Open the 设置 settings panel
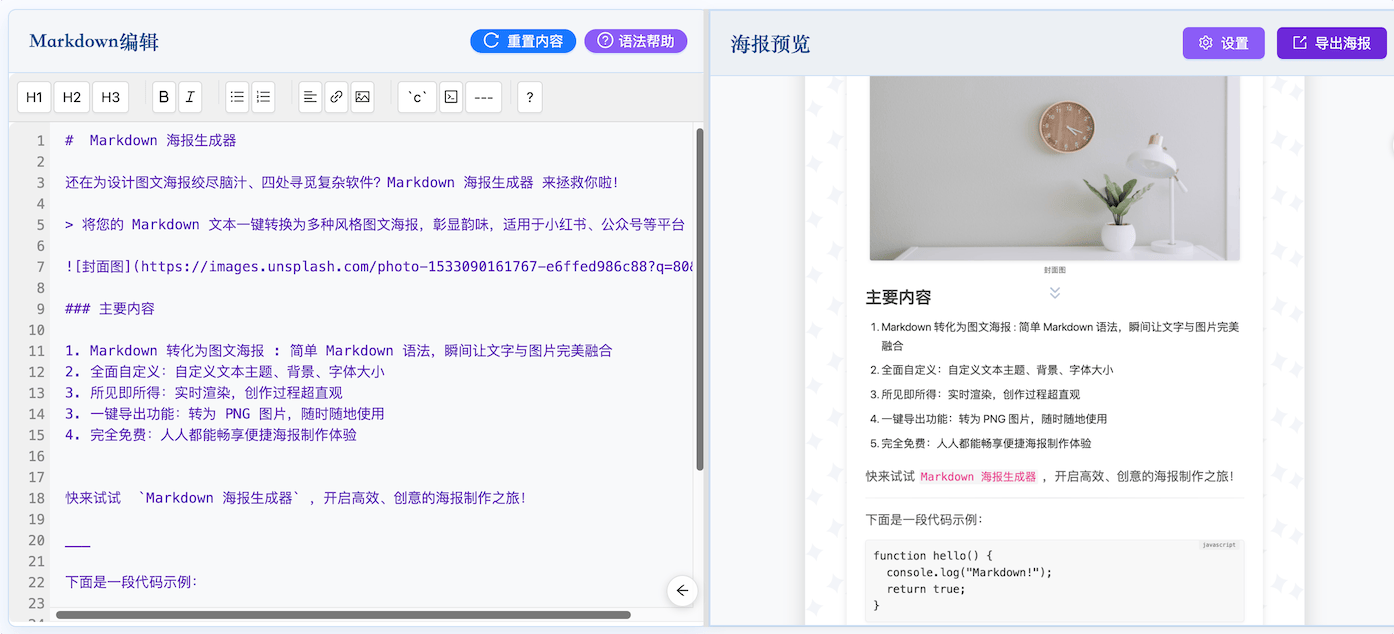 tap(1224, 43)
